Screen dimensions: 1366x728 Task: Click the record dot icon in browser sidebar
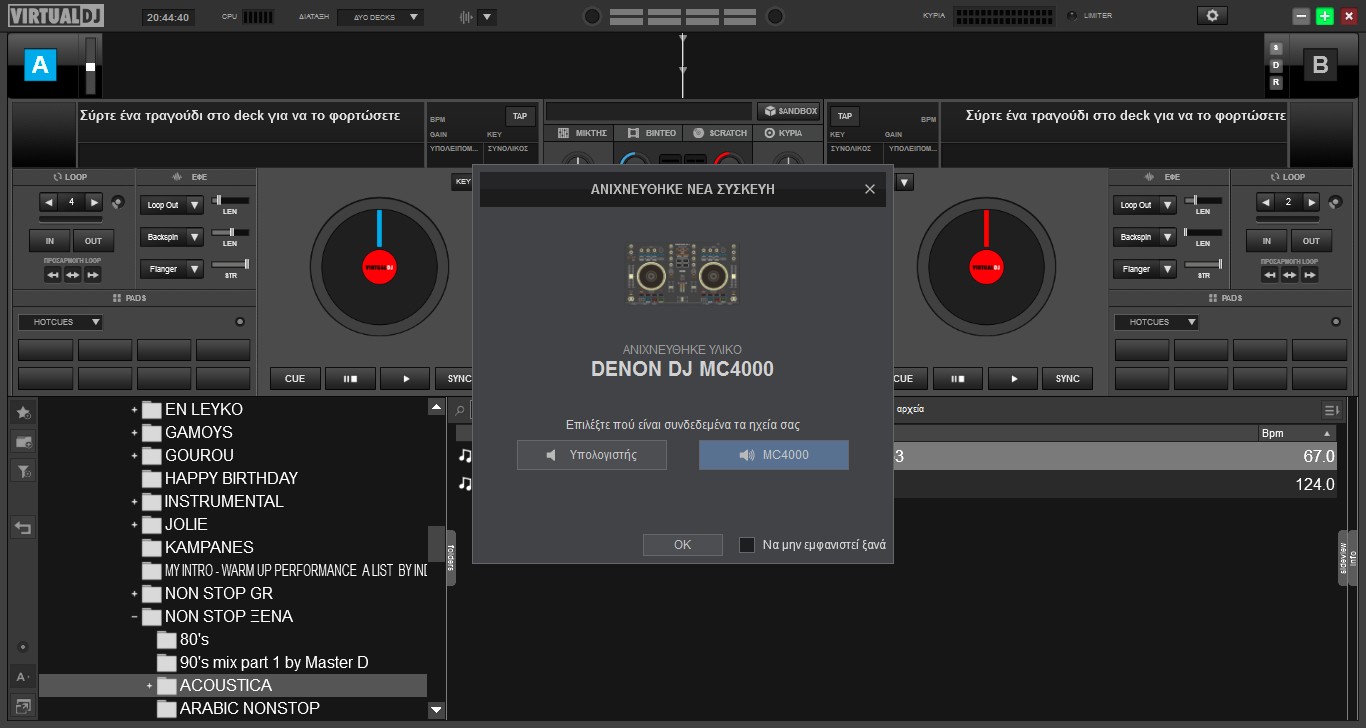tap(23, 647)
